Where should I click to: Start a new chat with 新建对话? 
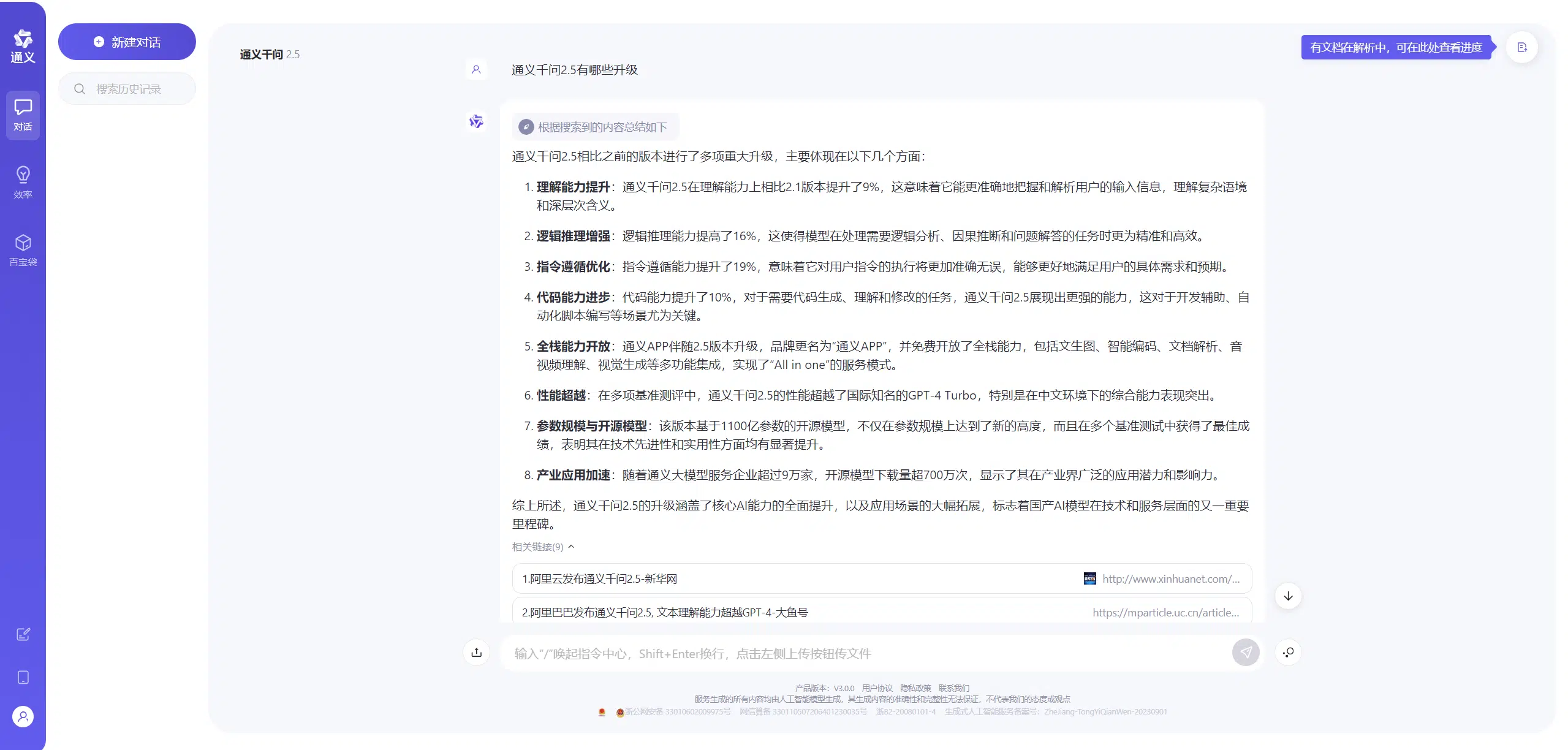click(127, 42)
